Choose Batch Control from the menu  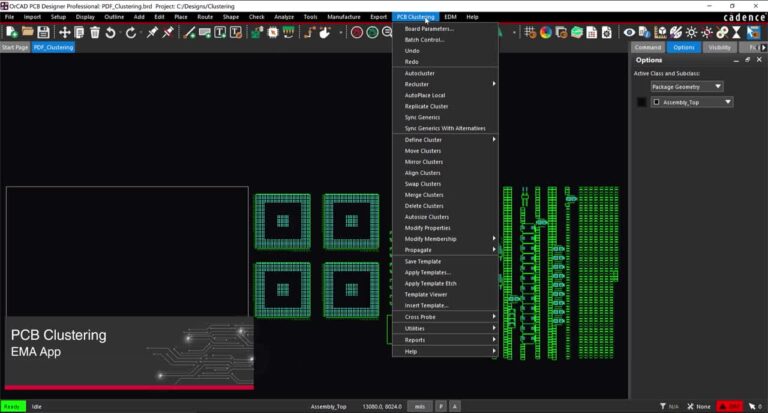445,40
